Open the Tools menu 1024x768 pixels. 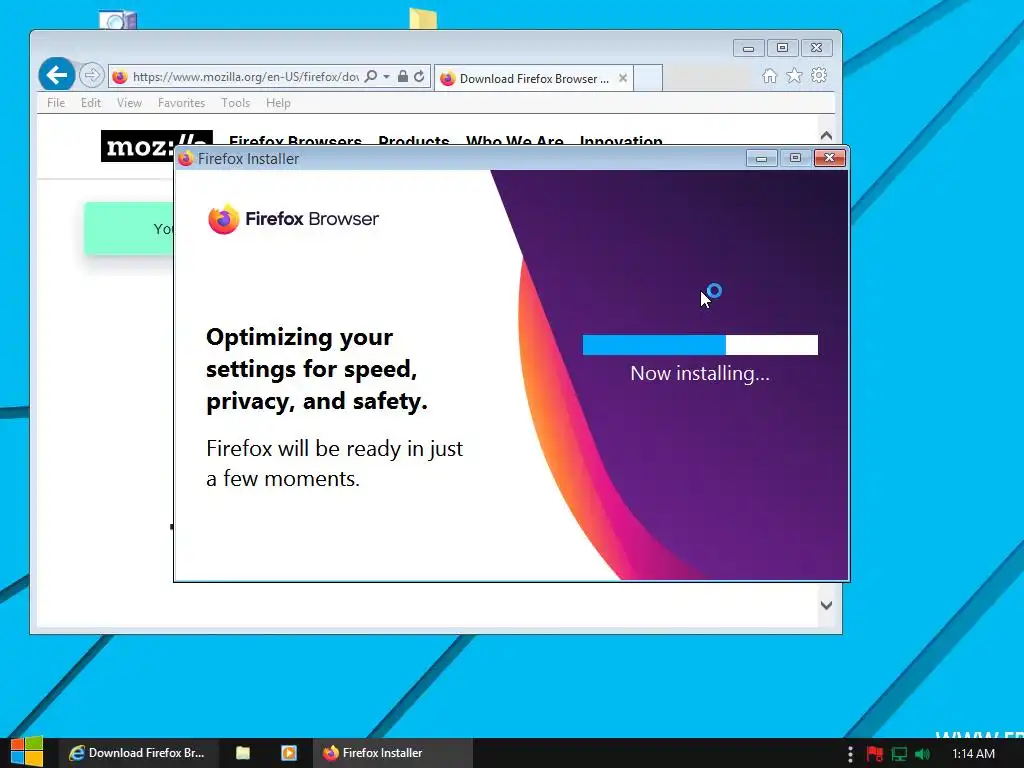click(x=236, y=103)
